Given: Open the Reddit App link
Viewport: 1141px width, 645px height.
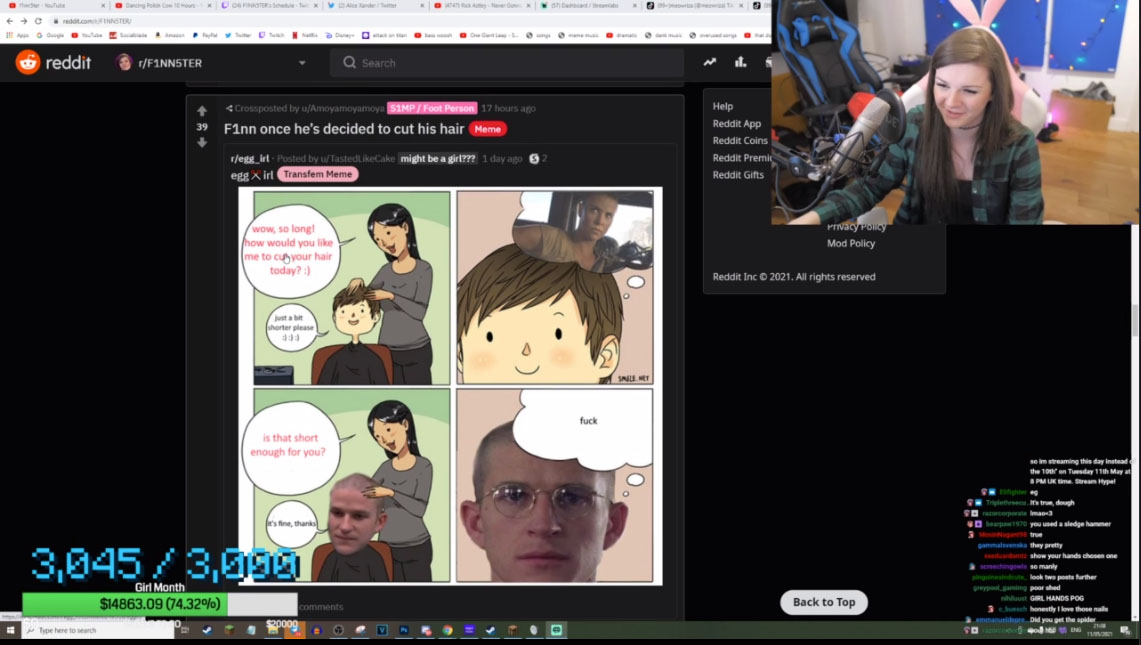Looking at the screenshot, I should point(736,124).
